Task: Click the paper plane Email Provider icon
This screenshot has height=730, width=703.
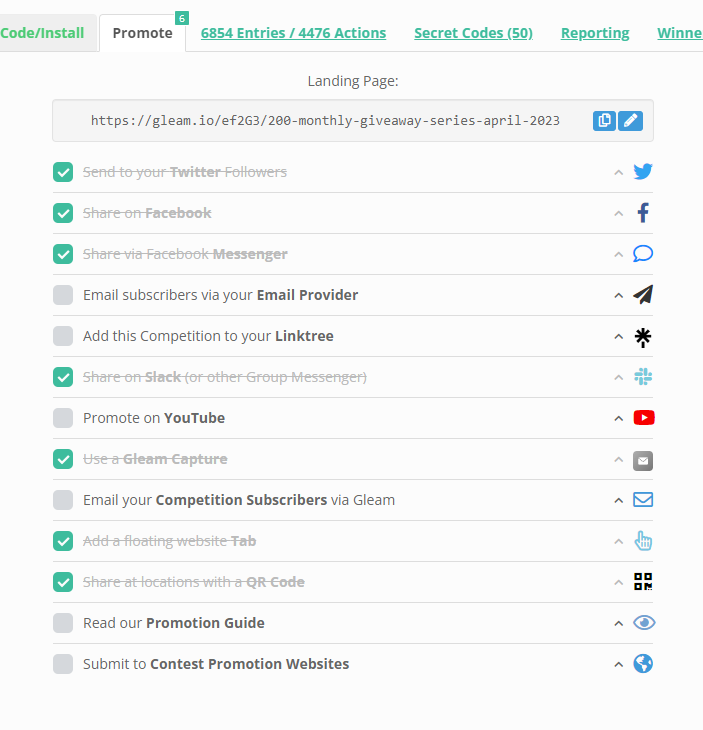Action: (643, 295)
